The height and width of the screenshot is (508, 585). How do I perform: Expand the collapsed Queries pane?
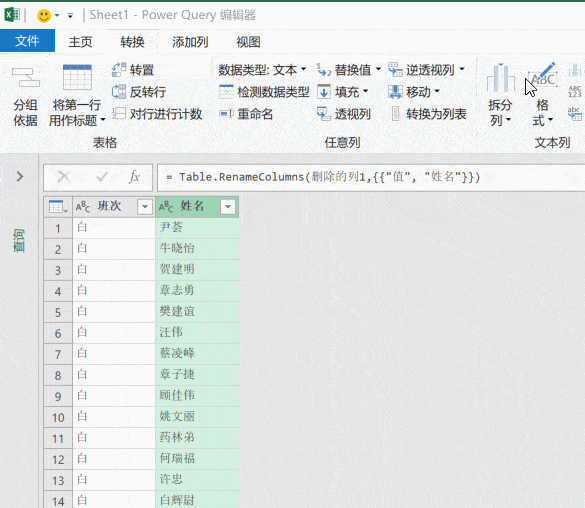click(x=20, y=176)
